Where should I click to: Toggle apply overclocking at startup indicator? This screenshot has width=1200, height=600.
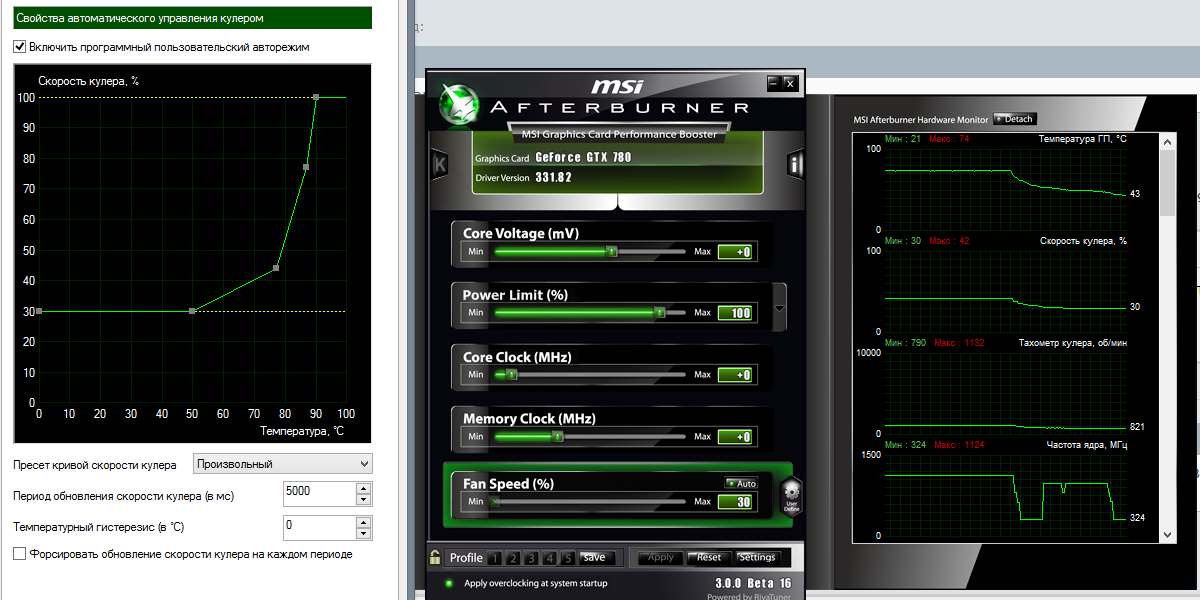[x=448, y=583]
